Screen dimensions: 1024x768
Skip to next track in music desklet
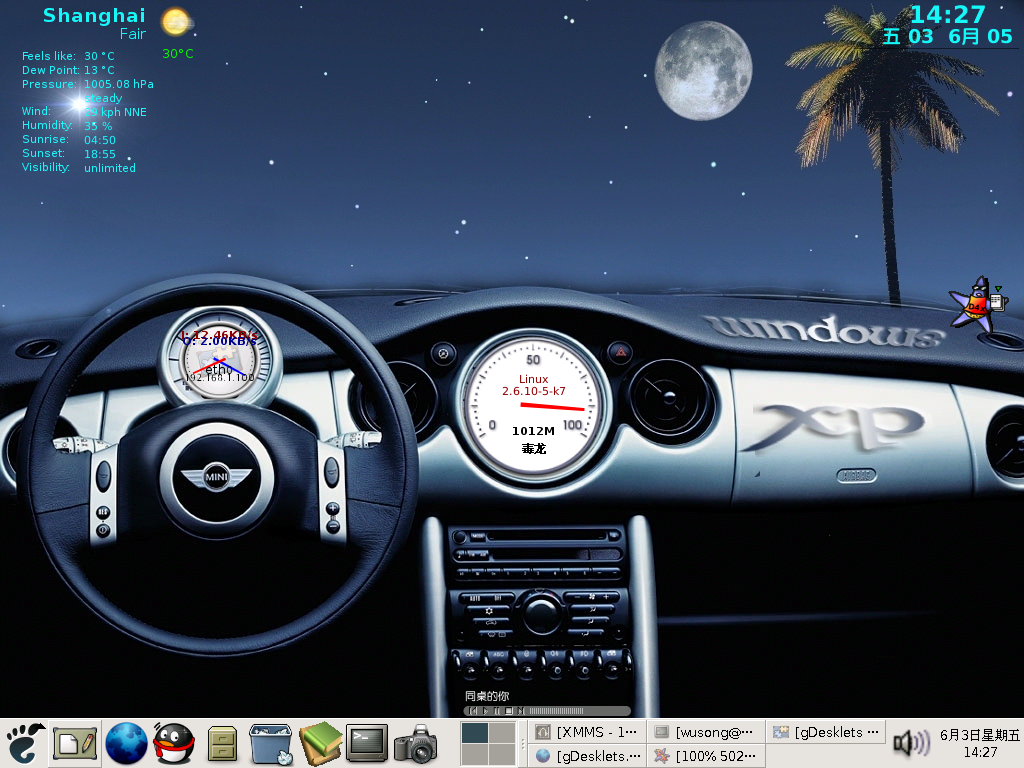point(520,711)
